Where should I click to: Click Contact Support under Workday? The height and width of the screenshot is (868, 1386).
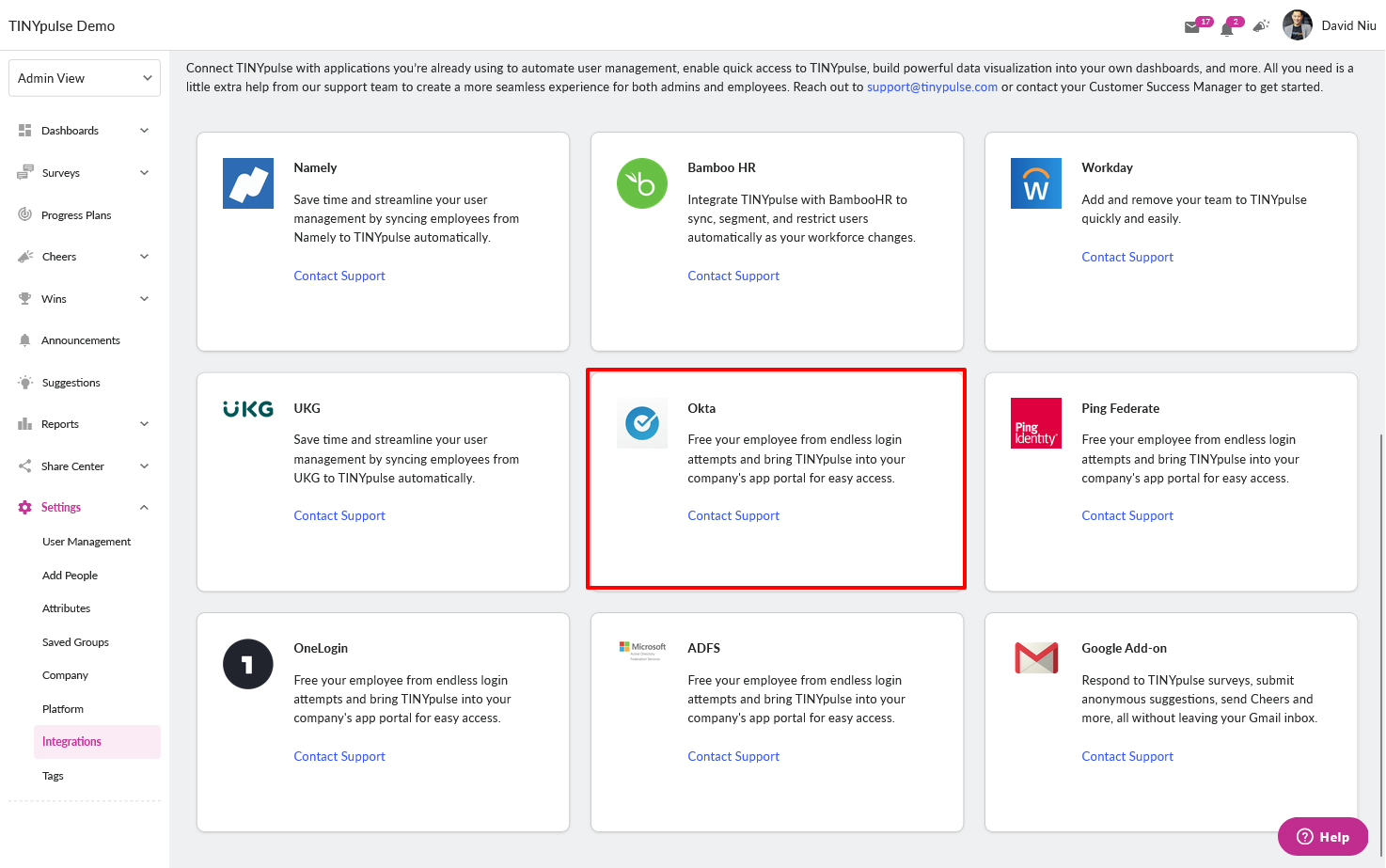point(1127,257)
